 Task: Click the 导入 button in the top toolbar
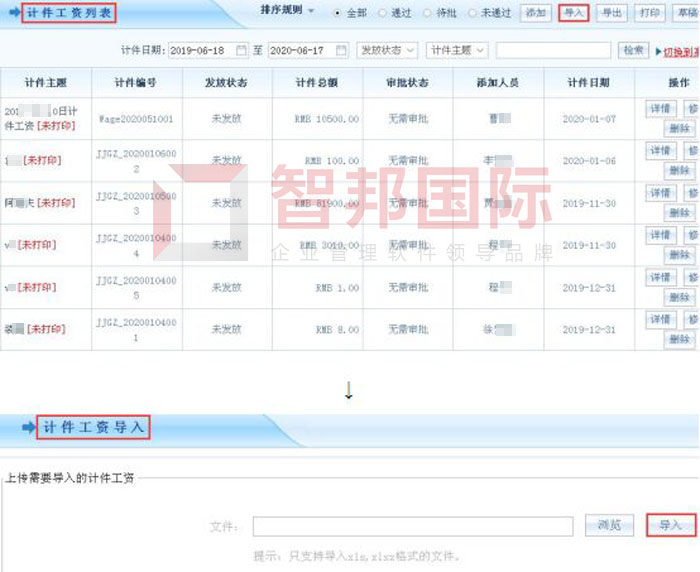[x=574, y=13]
